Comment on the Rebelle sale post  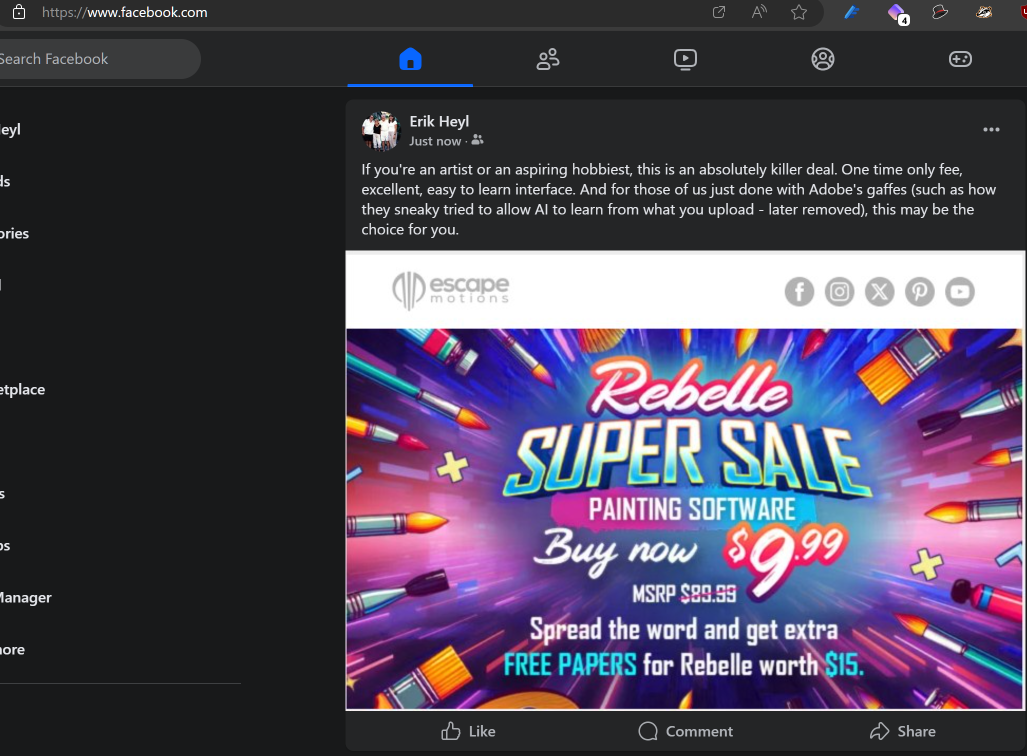[685, 731]
